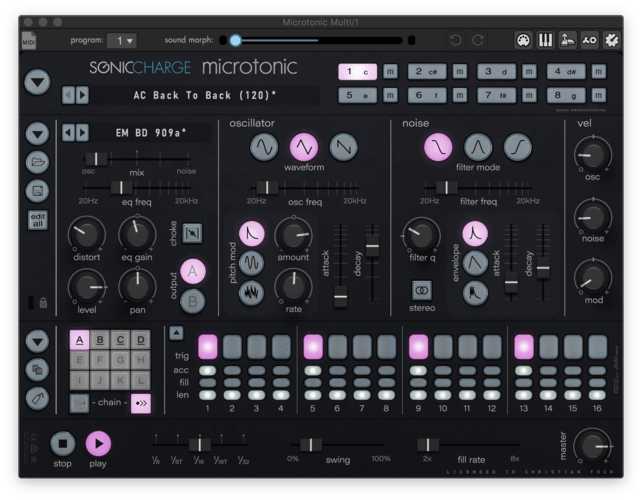Open the top preset menu arrow

click(38, 82)
